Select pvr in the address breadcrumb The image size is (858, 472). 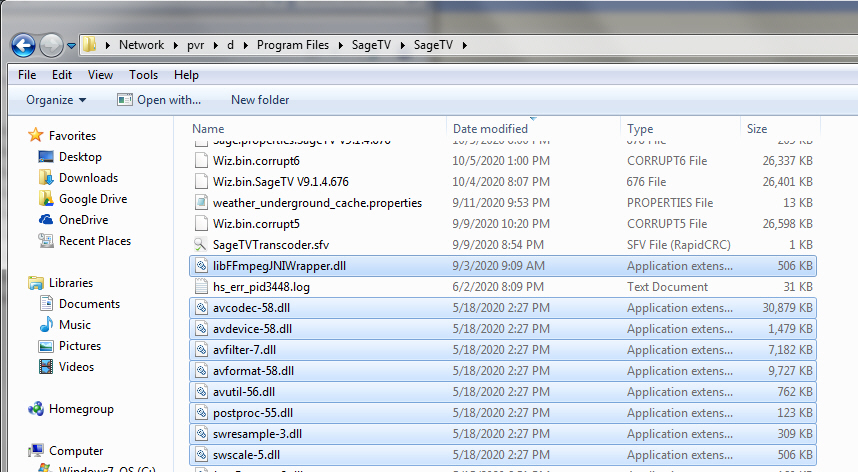point(195,45)
